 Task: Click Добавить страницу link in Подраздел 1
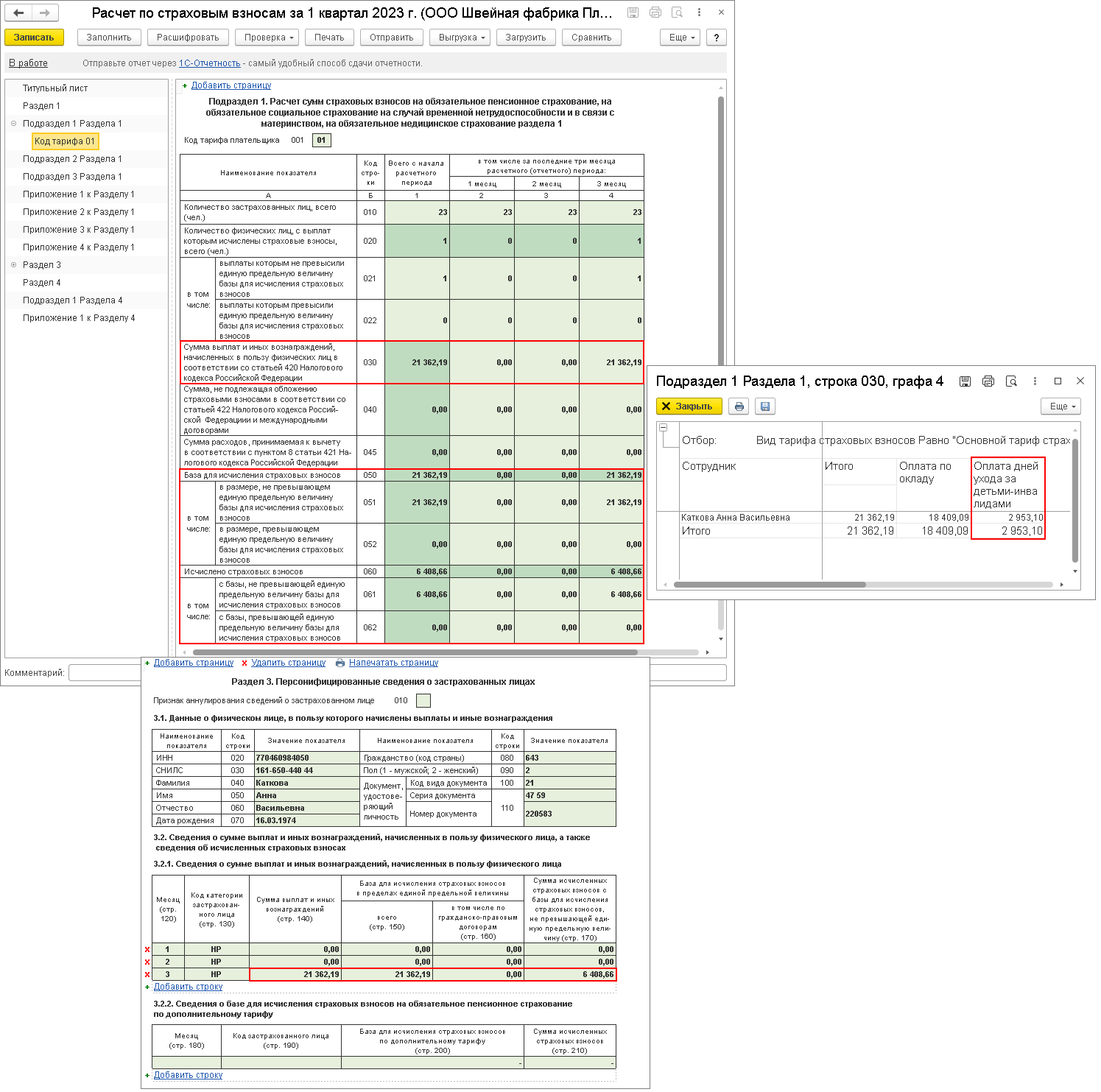point(231,85)
